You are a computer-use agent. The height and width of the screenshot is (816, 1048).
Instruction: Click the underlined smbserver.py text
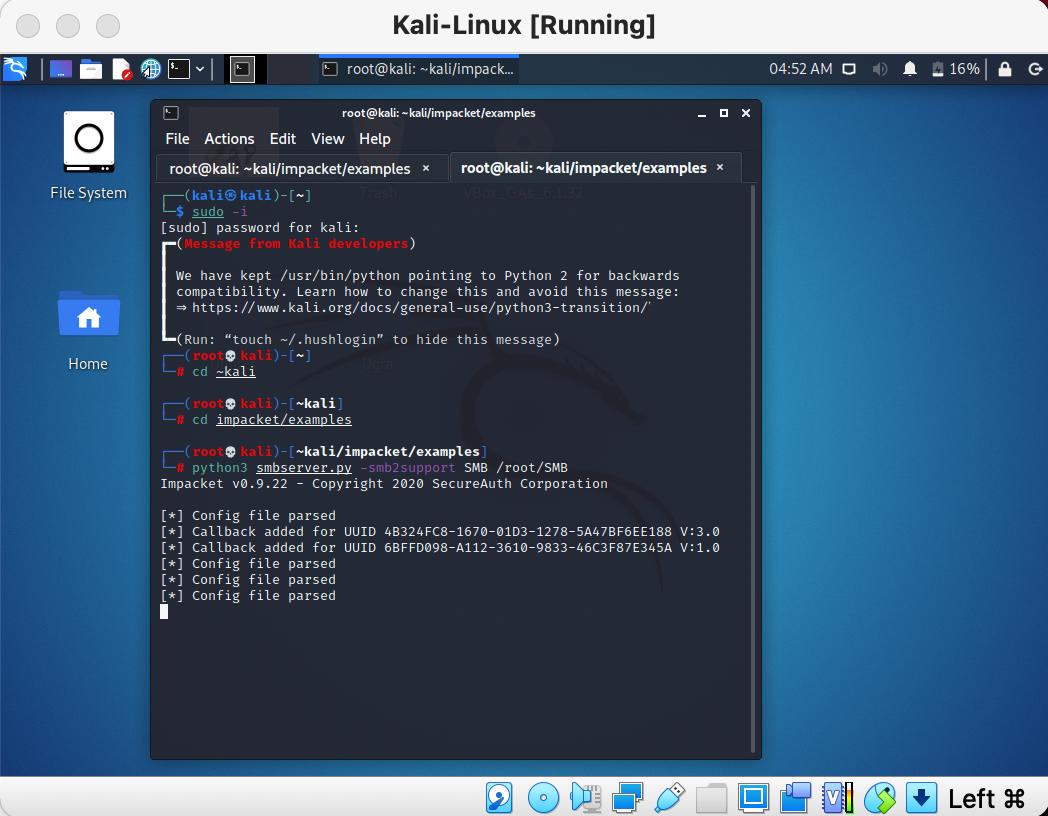303,468
